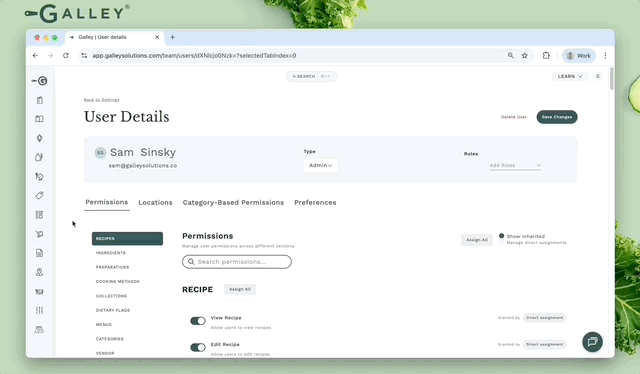Click the Search permissions input field
640x374 pixels.
pyautogui.click(x=237, y=262)
